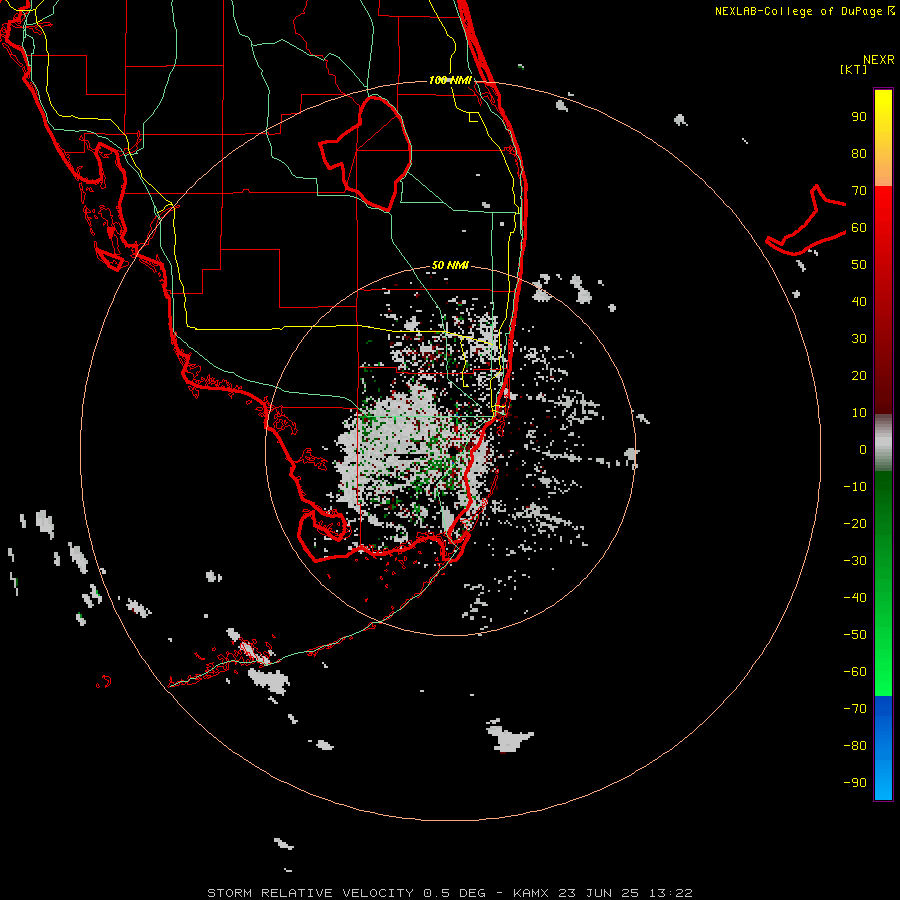The image size is (900, 900).
Task: Click the STORM RELATIVE VELOCITY caption
Action: (x=450, y=893)
